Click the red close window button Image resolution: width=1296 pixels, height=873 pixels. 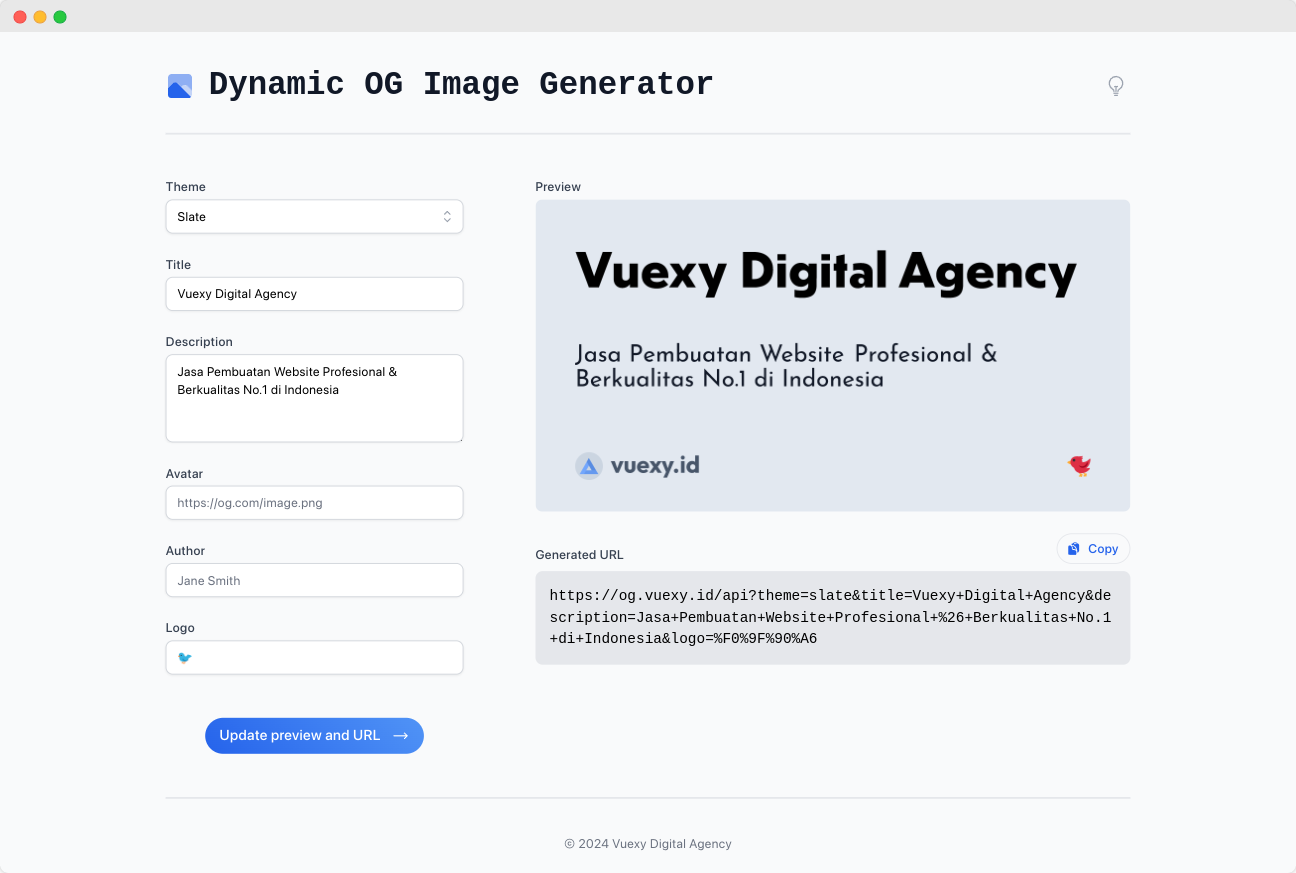tap(20, 17)
